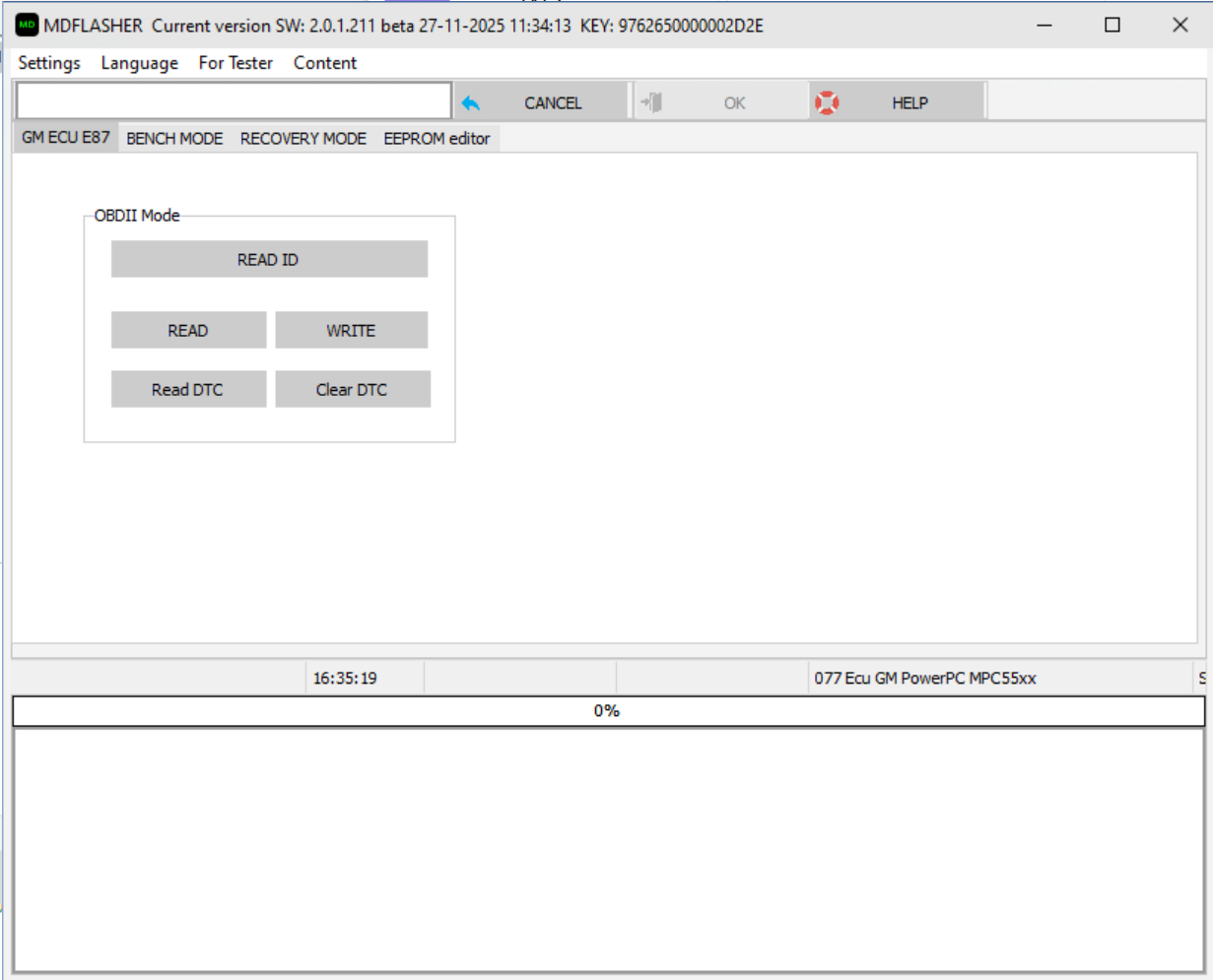Click the blue back-arrow Cancel icon

click(471, 103)
